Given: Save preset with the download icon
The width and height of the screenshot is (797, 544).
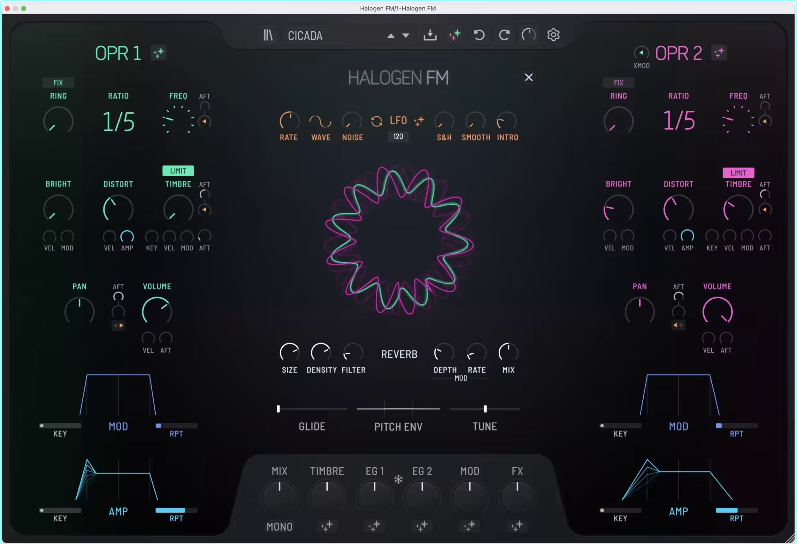Looking at the screenshot, I should click(x=430, y=35).
